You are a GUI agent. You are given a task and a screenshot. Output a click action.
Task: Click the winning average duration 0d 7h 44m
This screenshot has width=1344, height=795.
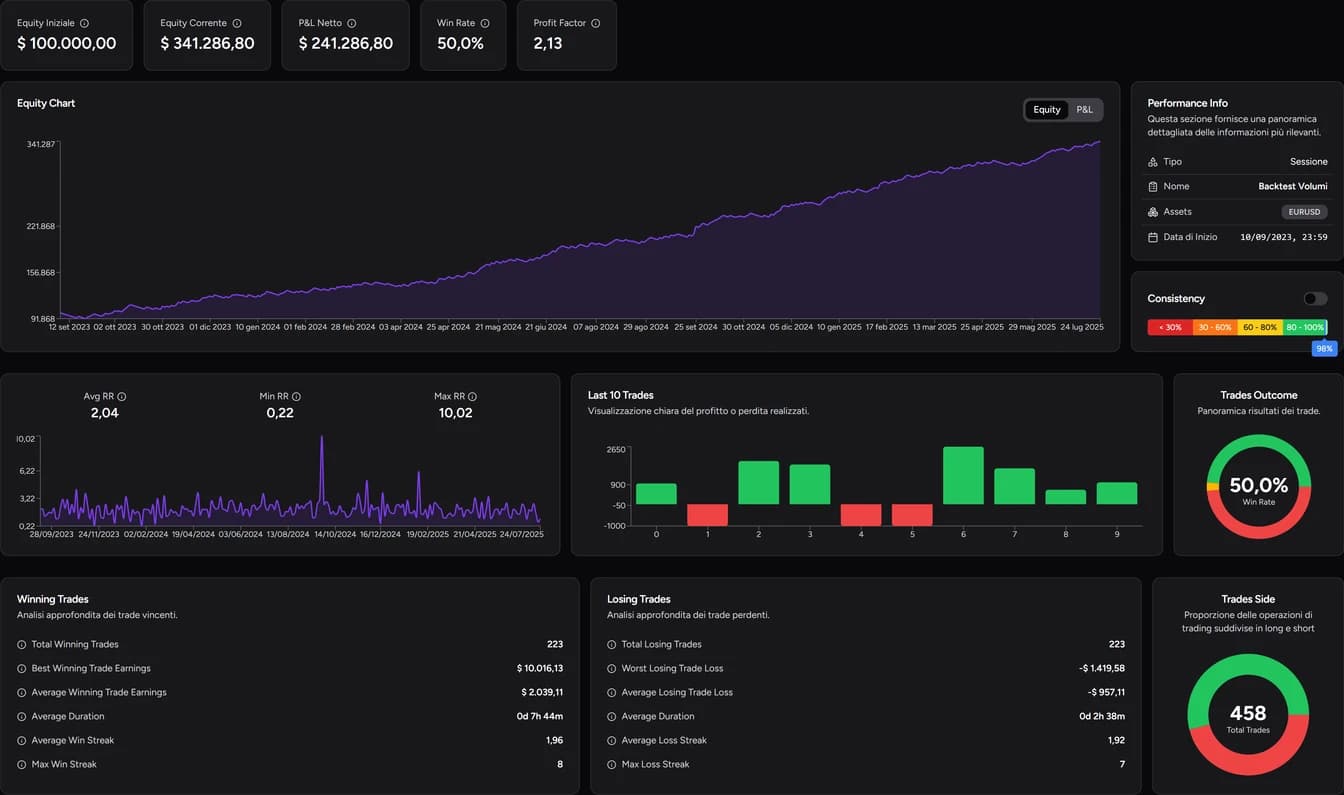tap(541, 716)
